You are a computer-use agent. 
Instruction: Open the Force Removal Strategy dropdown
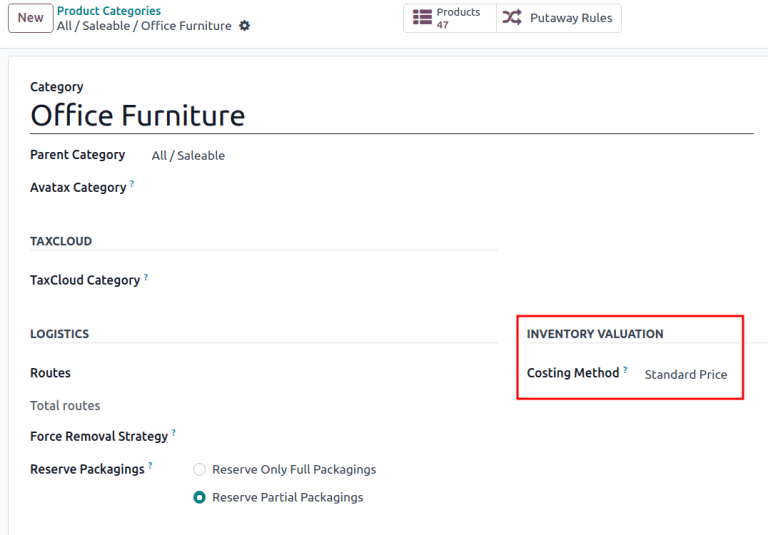(330, 437)
